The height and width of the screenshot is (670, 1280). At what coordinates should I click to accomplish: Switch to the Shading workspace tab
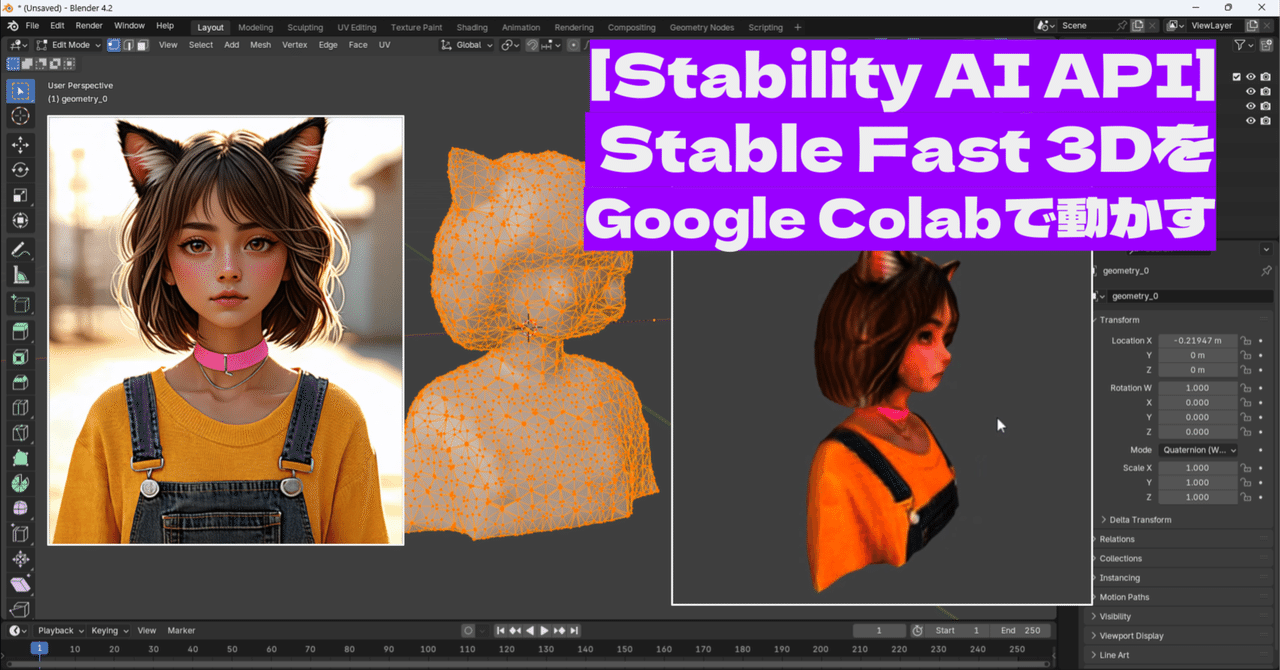click(x=471, y=27)
